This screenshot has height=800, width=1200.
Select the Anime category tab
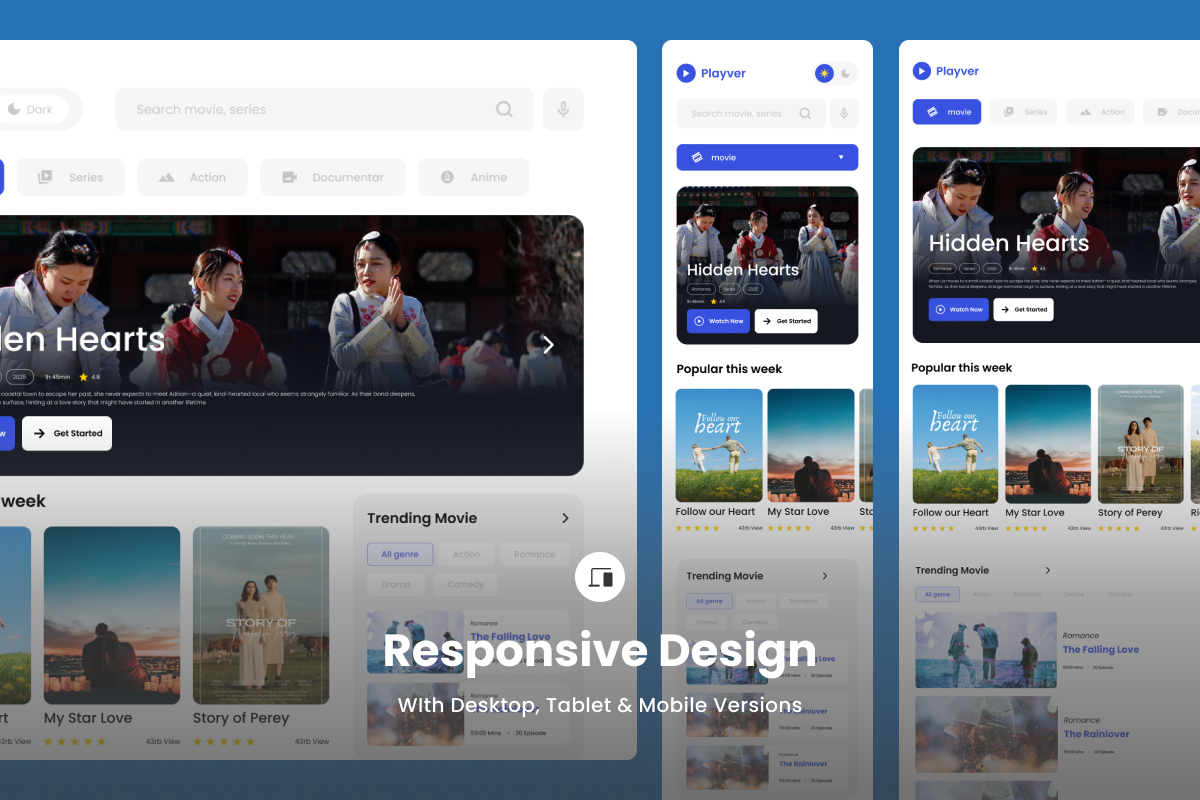coord(473,177)
